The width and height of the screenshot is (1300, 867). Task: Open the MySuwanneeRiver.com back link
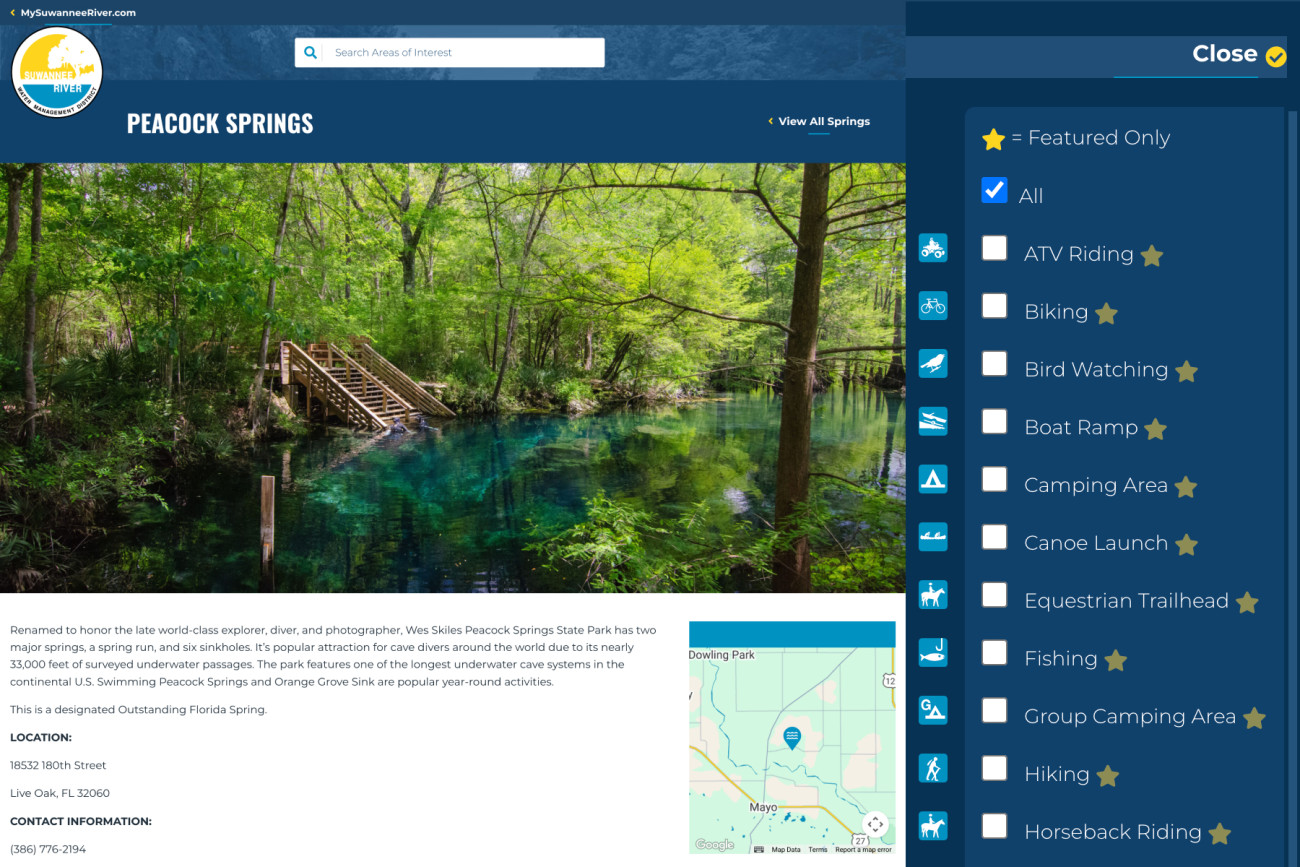coord(73,13)
